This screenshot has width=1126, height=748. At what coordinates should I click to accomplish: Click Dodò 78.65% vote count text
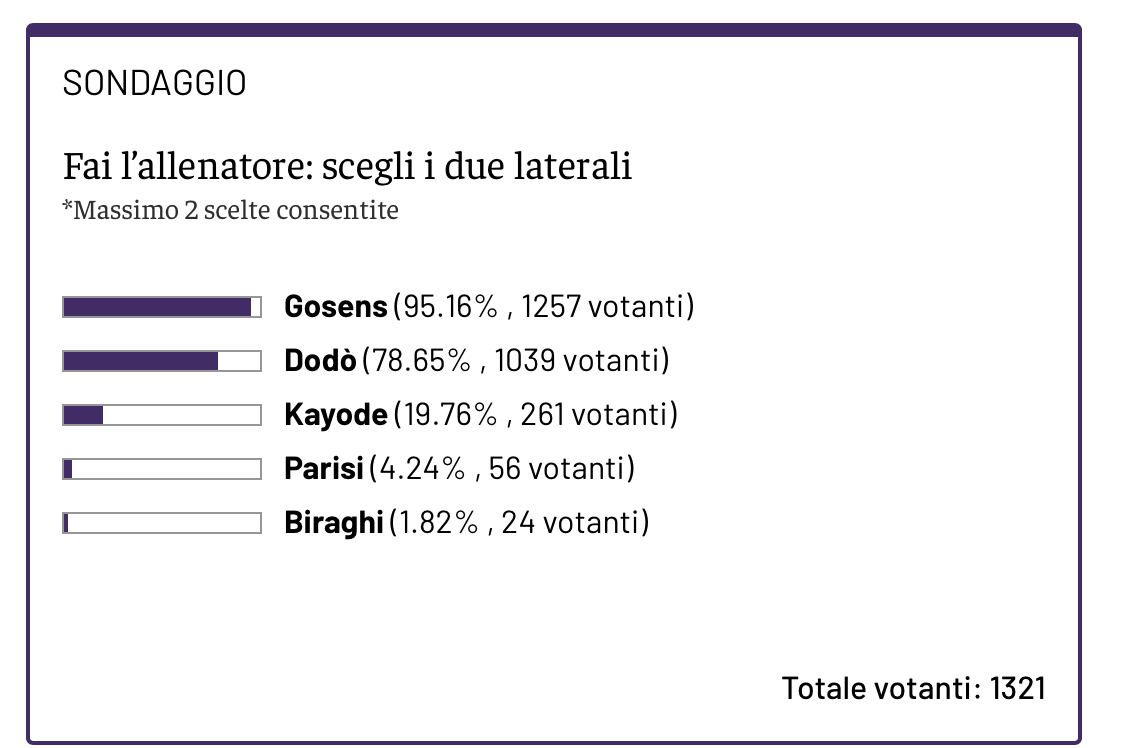click(x=516, y=360)
